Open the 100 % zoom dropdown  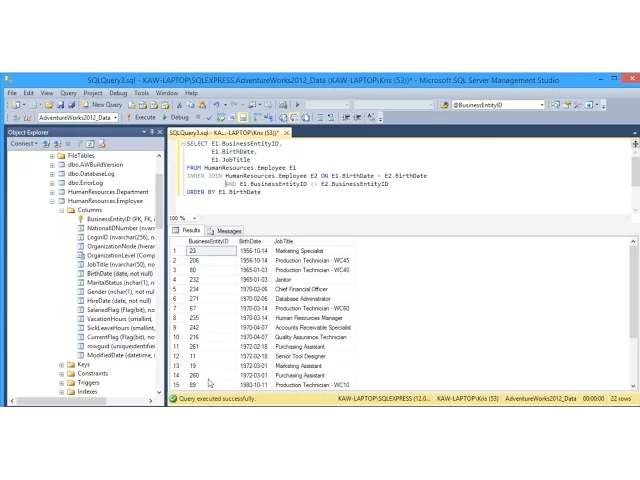coord(194,218)
